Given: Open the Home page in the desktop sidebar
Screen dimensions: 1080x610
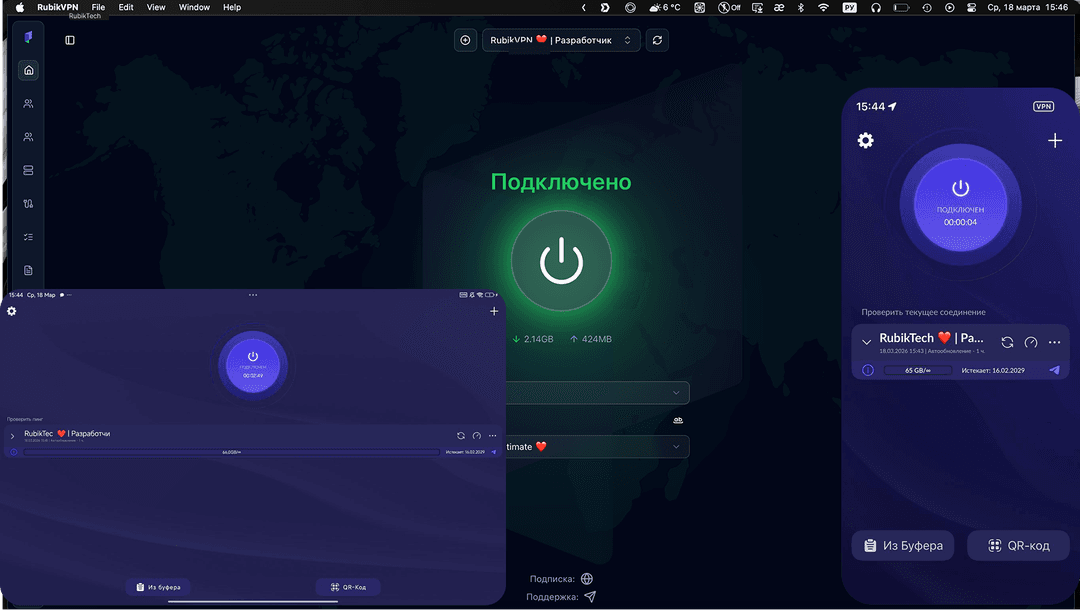Looking at the screenshot, I should [x=28, y=70].
